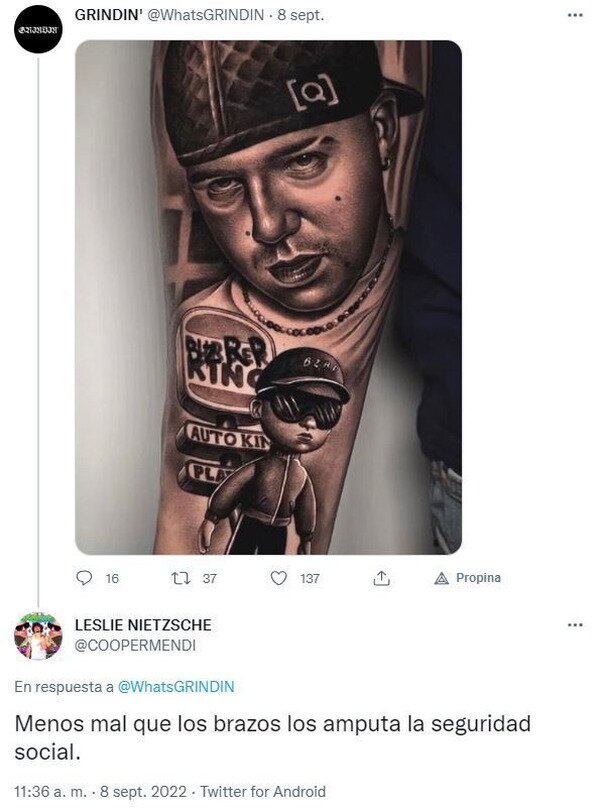Click the reply speech bubble icon
The image size is (600, 809).
84,578
